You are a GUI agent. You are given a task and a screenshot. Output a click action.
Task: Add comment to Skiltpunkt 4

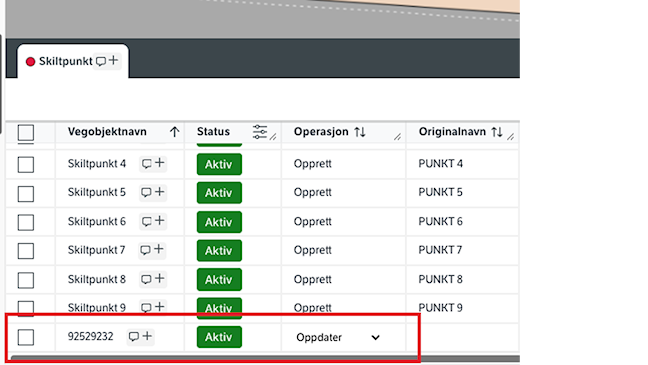click(x=153, y=163)
